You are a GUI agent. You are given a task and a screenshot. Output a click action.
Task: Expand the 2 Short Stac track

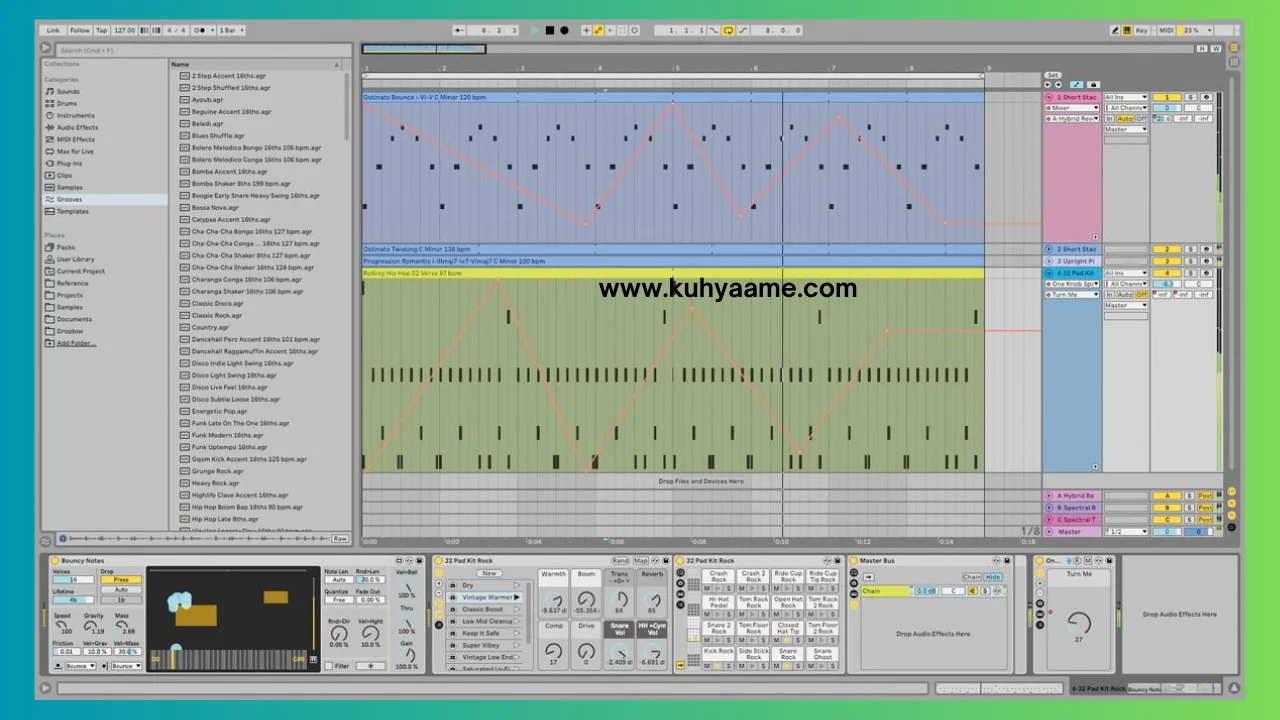[x=1049, y=249]
